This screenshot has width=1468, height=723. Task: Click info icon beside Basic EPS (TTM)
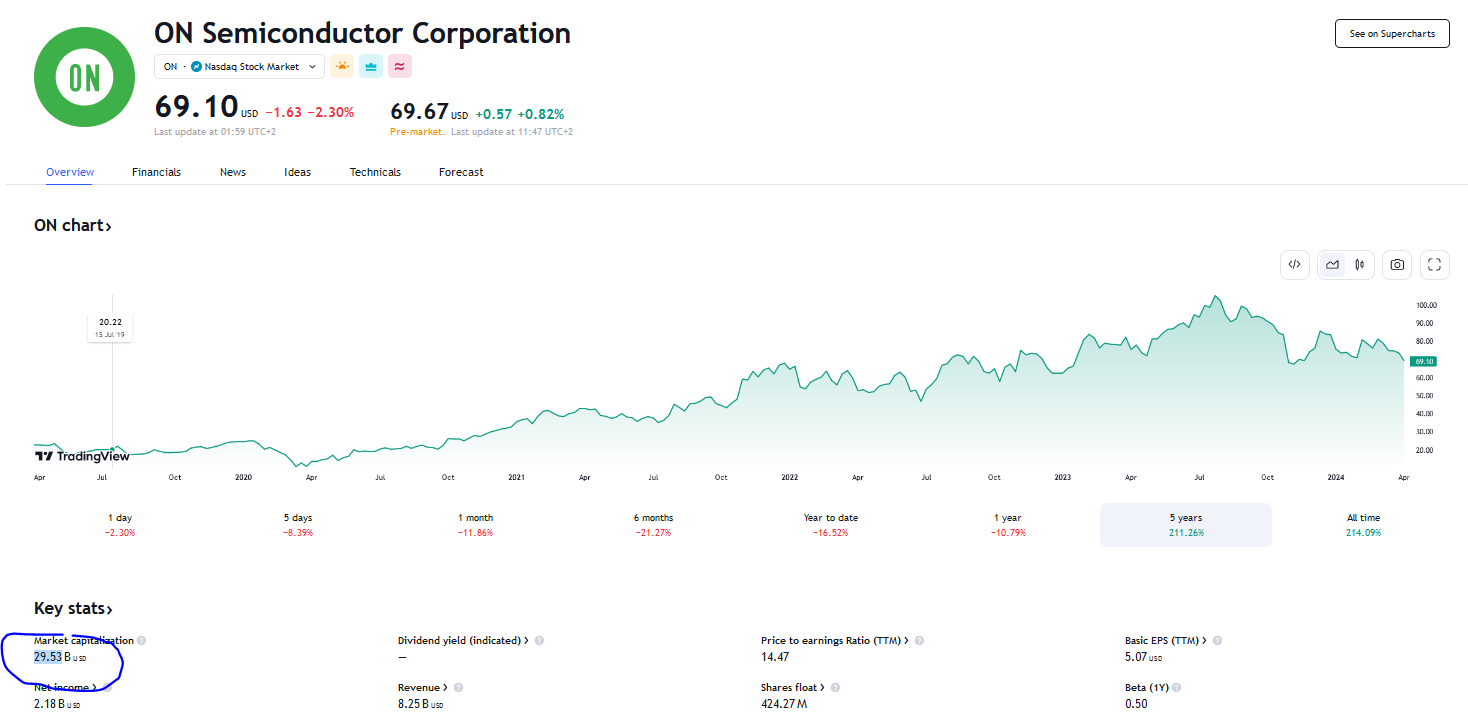click(x=1217, y=641)
